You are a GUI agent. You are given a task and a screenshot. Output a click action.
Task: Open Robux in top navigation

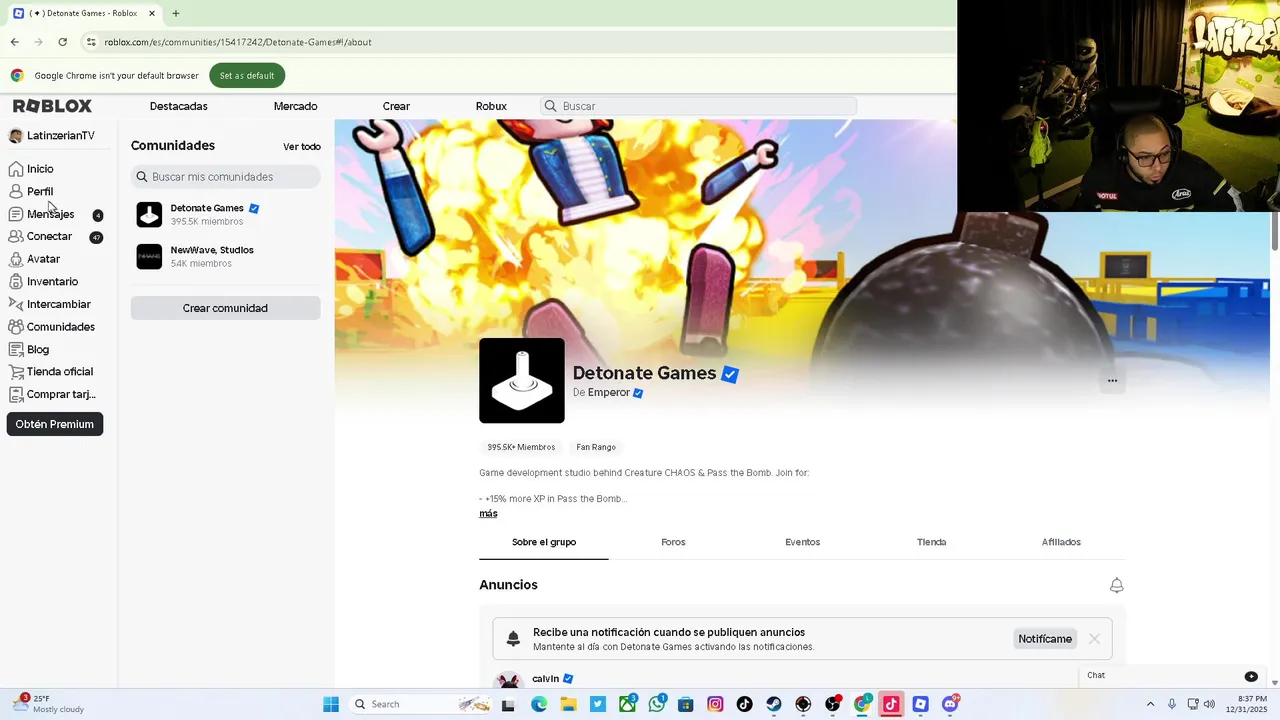[x=491, y=106]
